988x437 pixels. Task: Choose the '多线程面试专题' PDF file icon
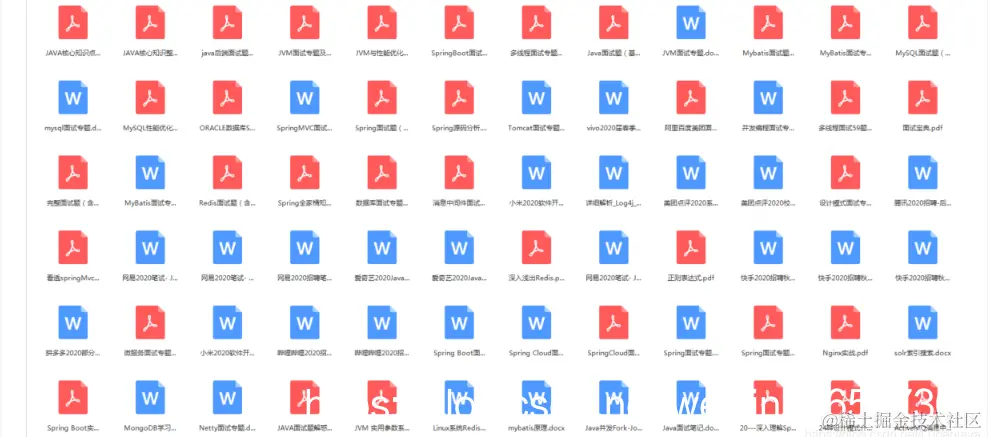(x=537, y=22)
